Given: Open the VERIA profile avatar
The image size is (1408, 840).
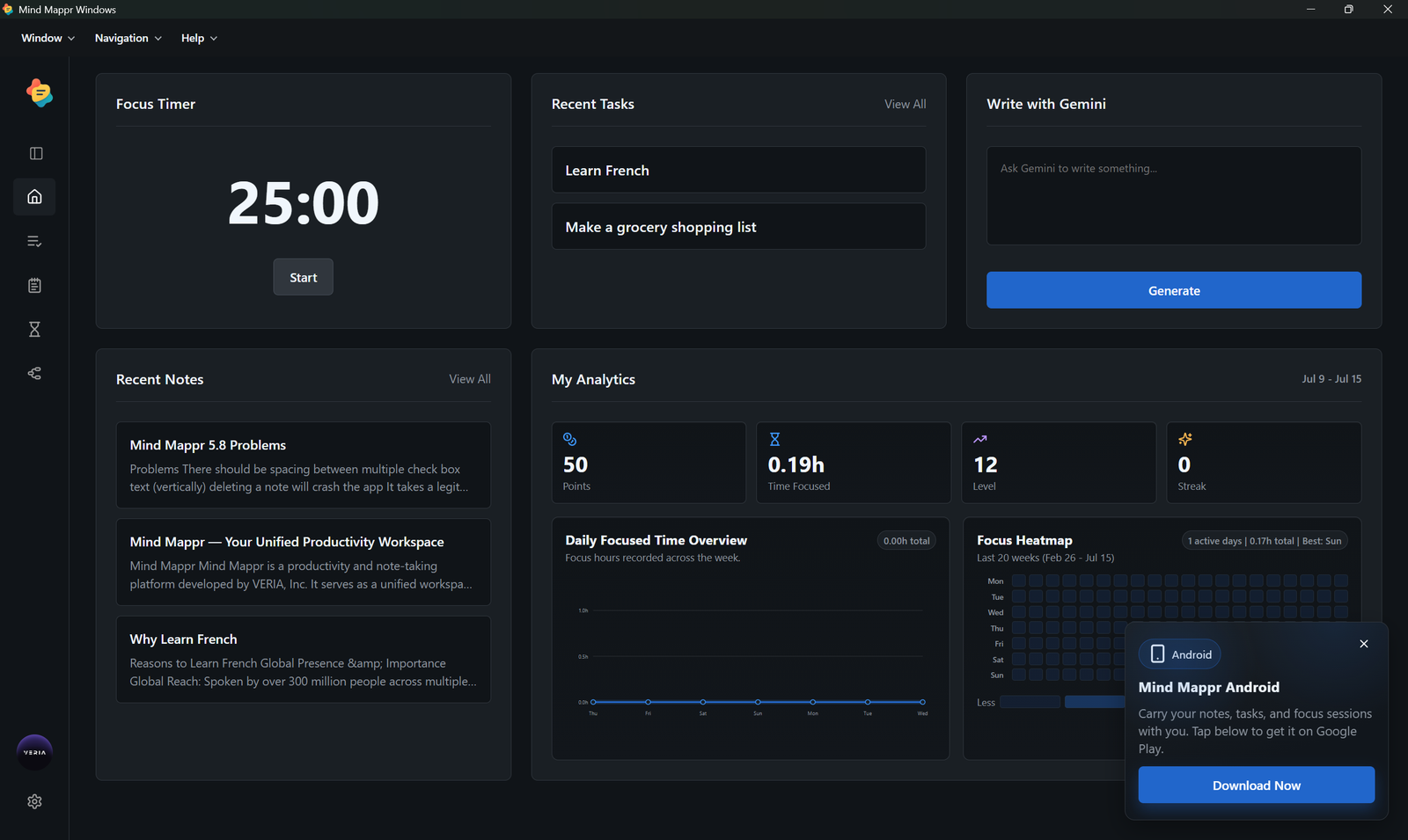Looking at the screenshot, I should [34, 752].
